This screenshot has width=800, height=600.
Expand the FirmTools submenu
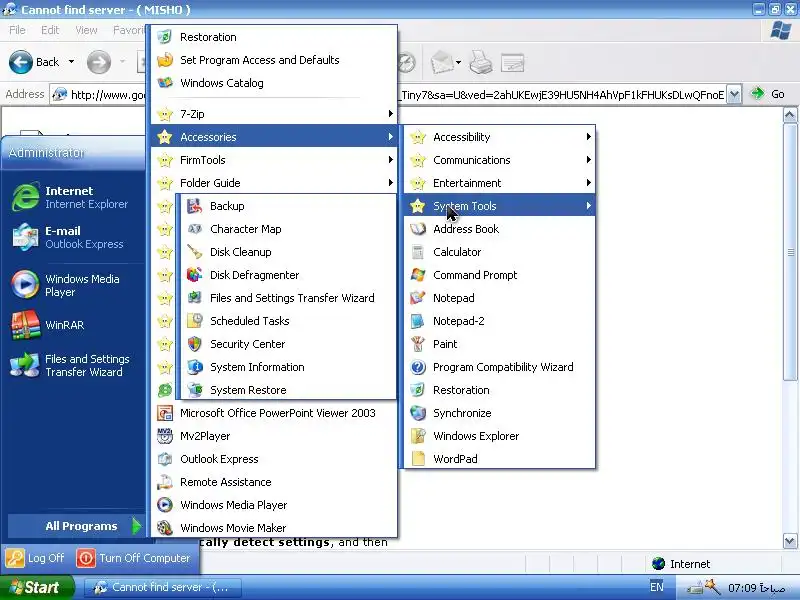[x=274, y=160]
